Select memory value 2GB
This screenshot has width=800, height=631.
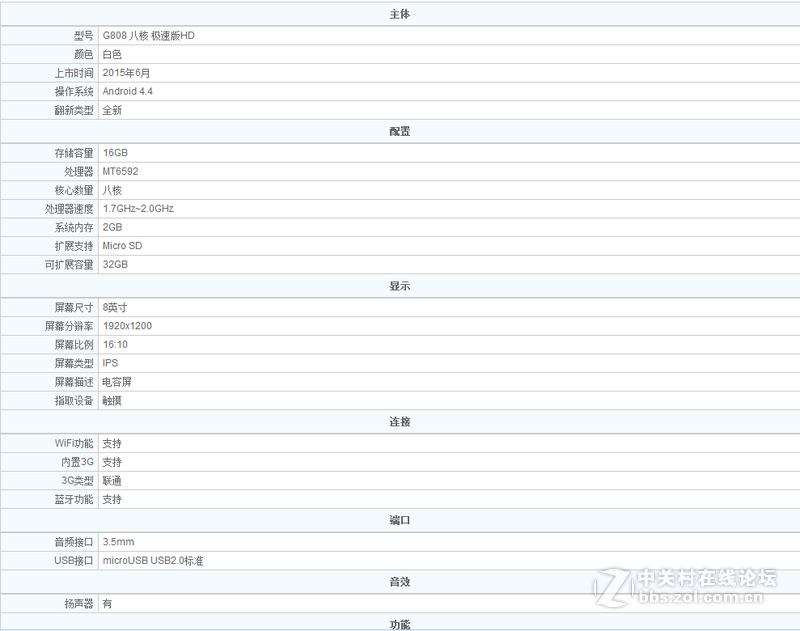(x=112, y=227)
